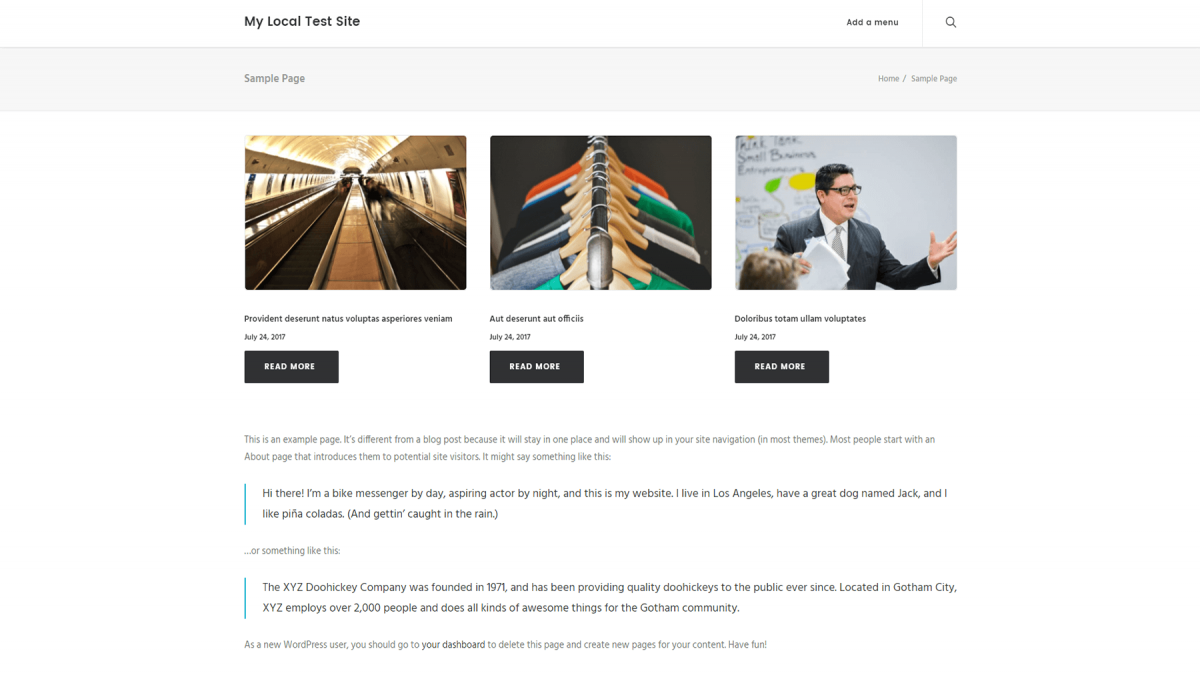Open the clothes hangers thumbnail
Image resolution: width=1200 pixels, height=675 pixels.
601,213
